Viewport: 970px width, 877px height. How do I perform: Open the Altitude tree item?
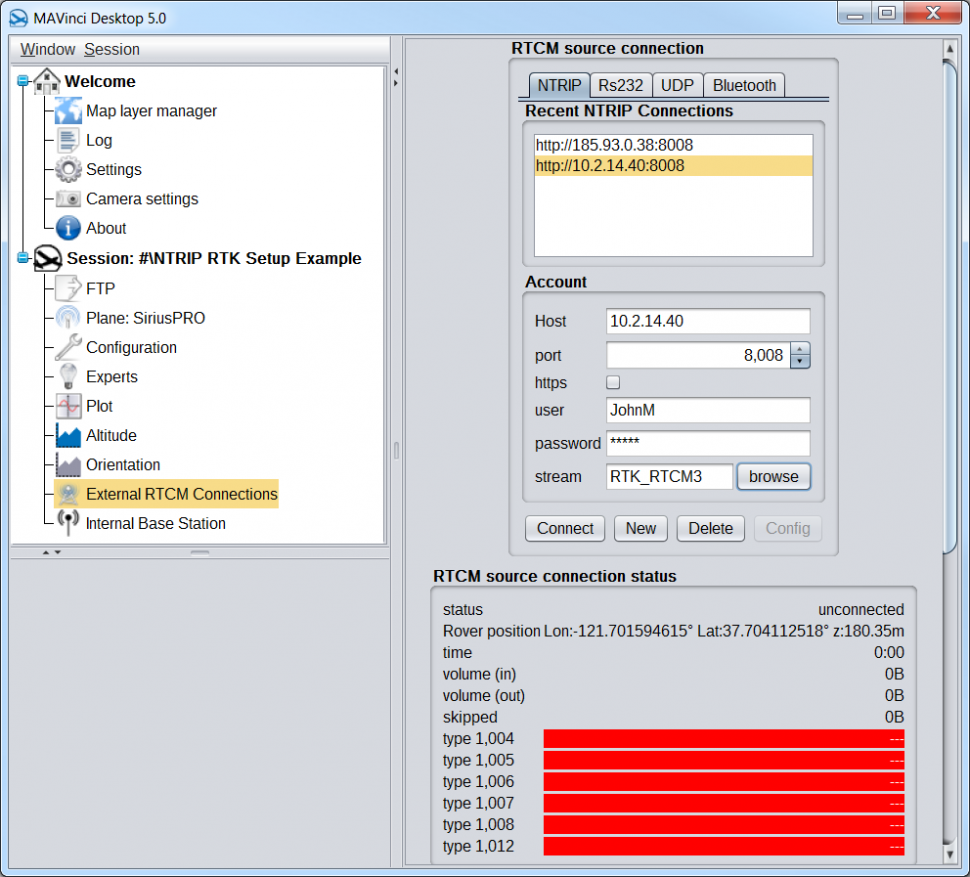click(111, 435)
